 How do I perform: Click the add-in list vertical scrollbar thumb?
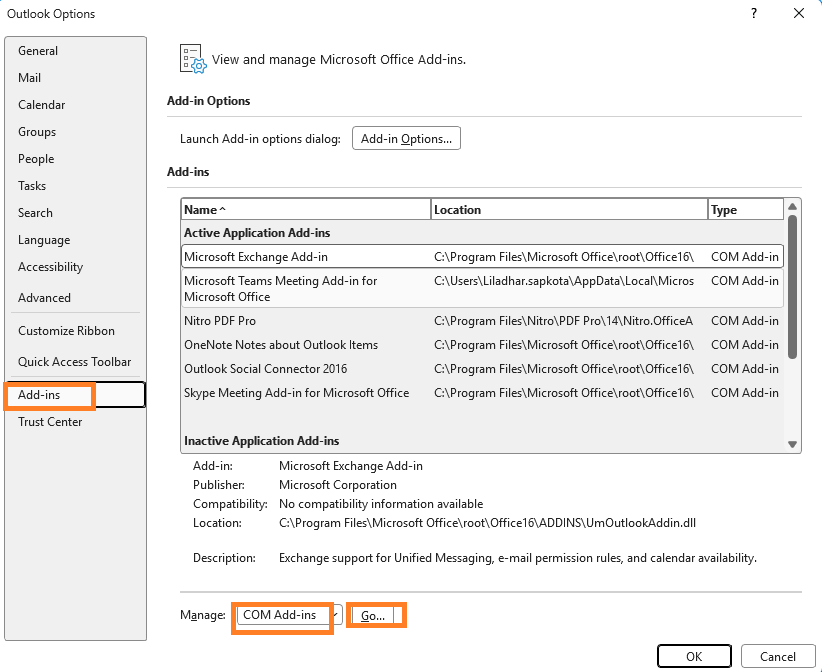[x=792, y=287]
